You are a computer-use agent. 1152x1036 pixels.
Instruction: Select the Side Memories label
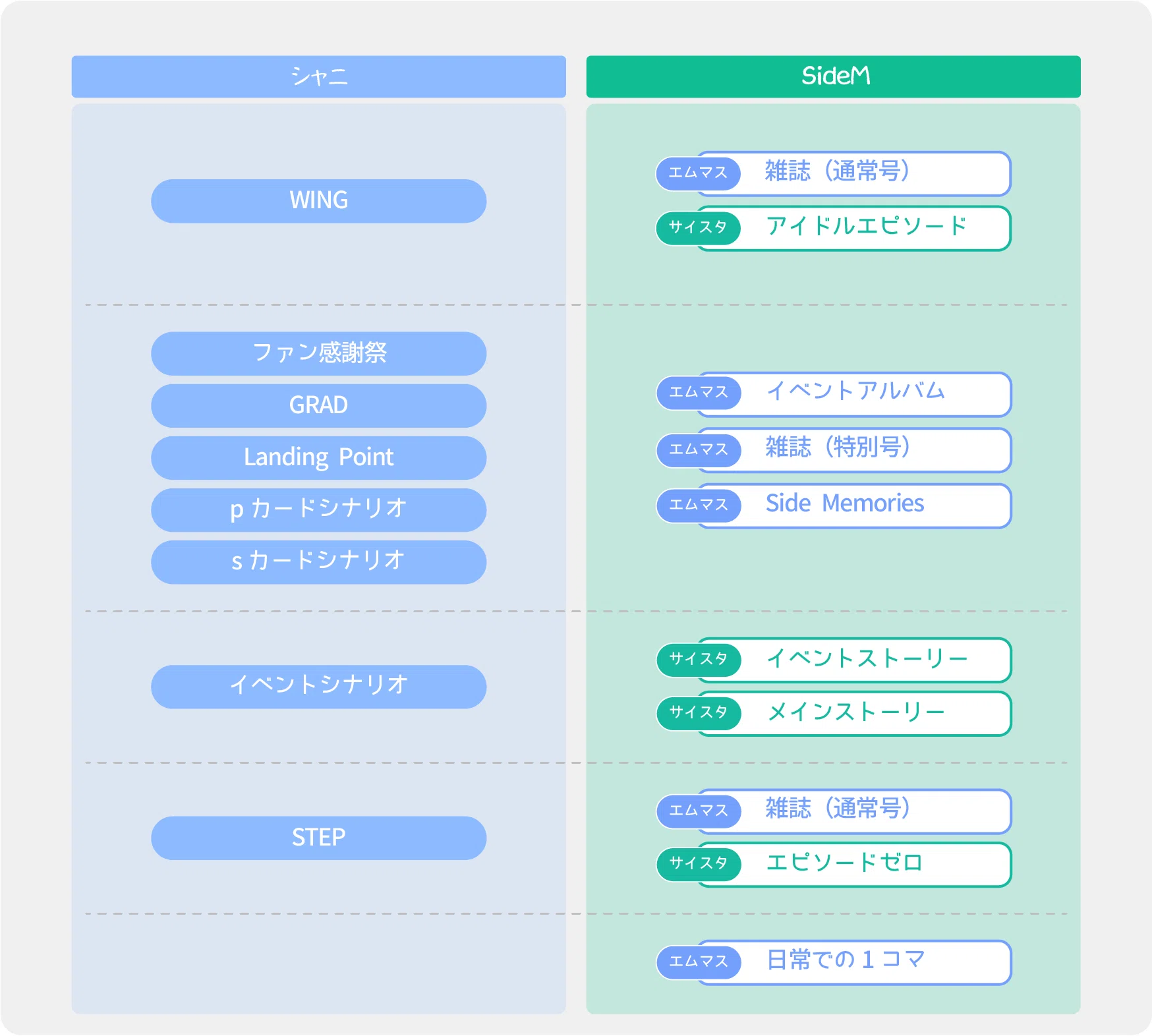[x=844, y=504]
